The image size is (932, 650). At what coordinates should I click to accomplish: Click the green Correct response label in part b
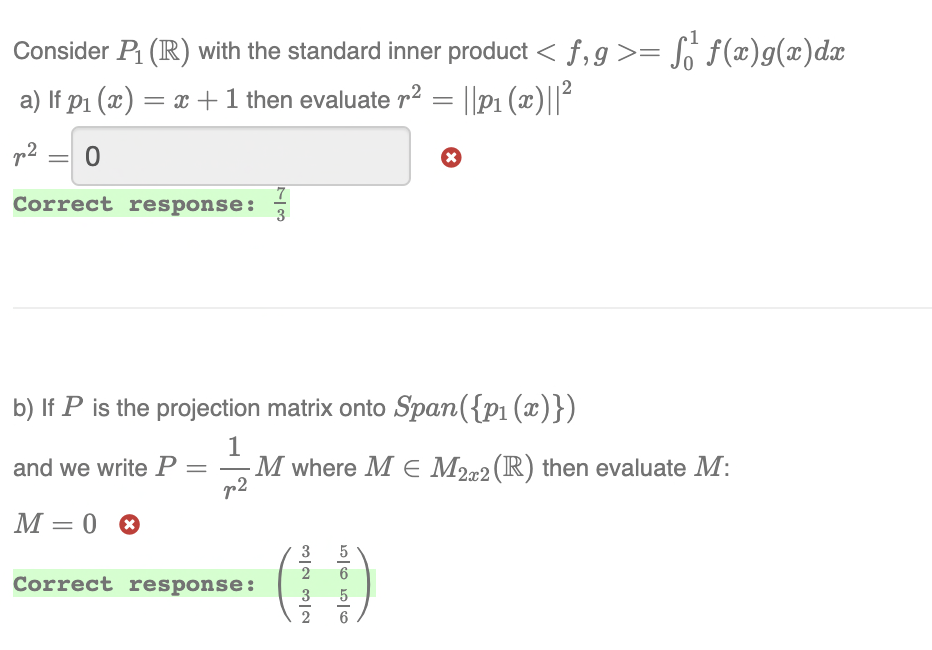tap(133, 584)
